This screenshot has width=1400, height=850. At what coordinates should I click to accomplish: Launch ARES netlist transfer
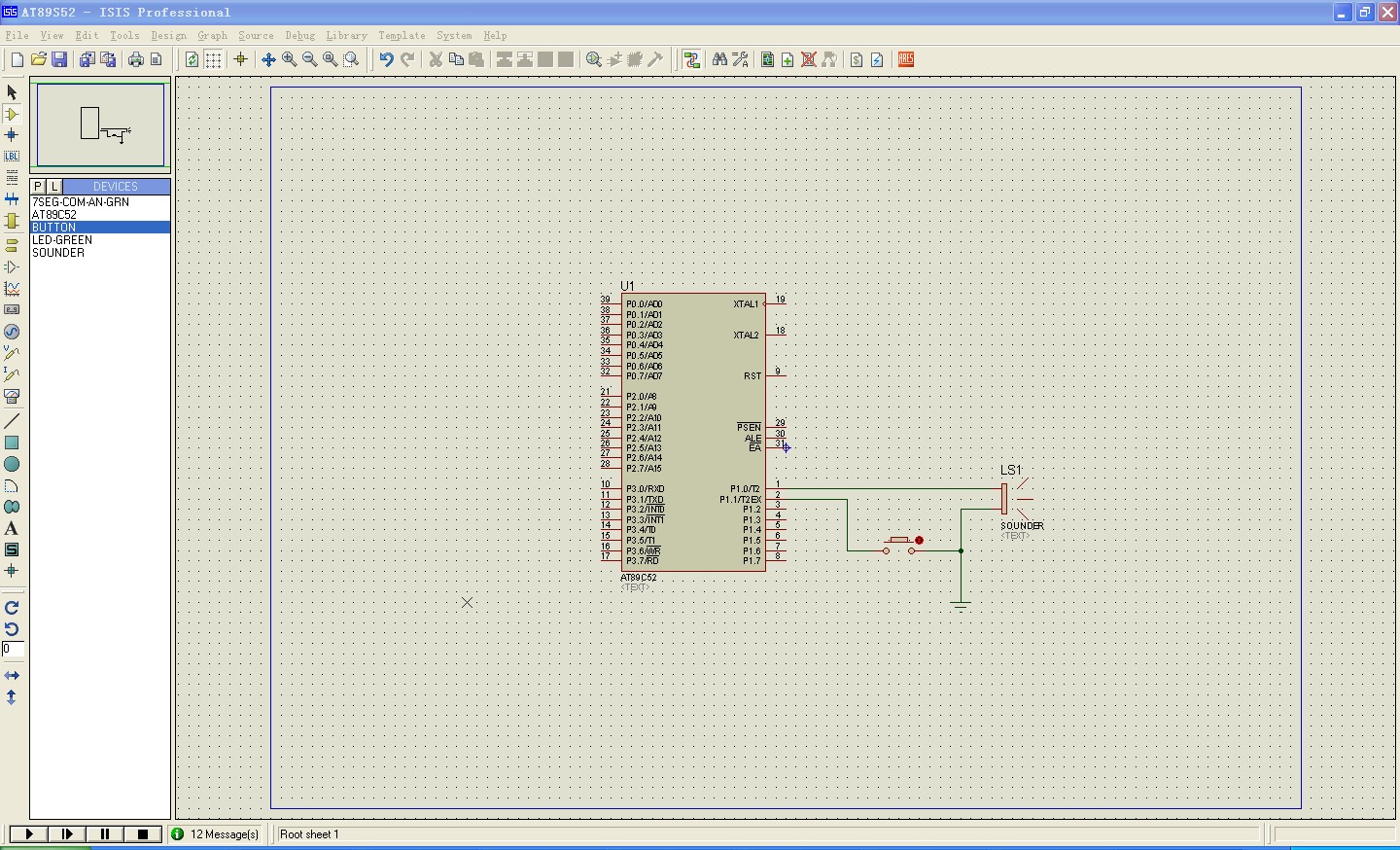coord(906,59)
